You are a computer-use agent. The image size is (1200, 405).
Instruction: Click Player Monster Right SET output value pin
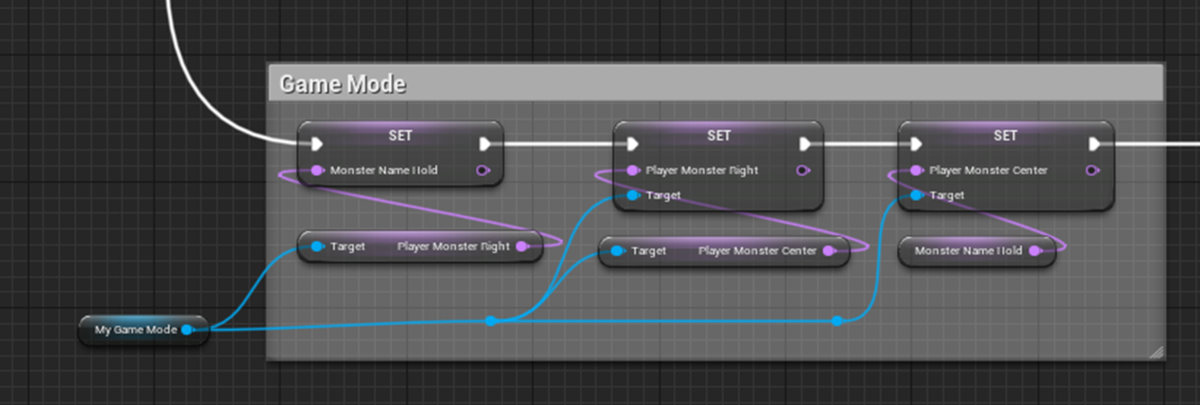tap(803, 170)
